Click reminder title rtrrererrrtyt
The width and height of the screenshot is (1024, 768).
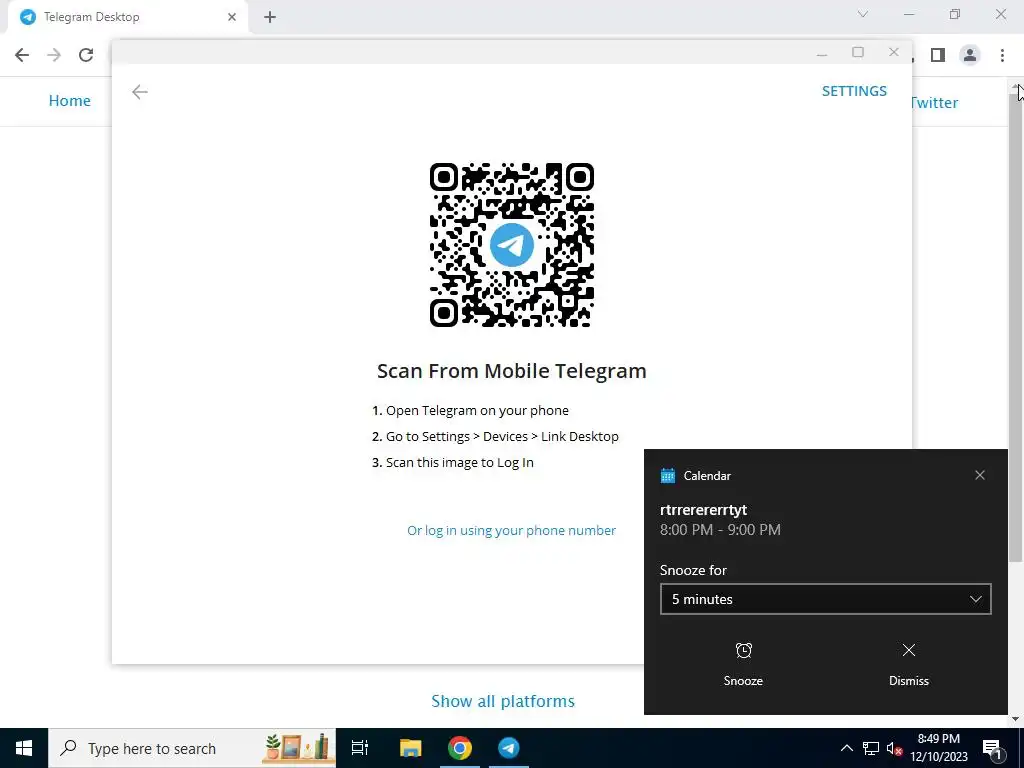pos(703,510)
